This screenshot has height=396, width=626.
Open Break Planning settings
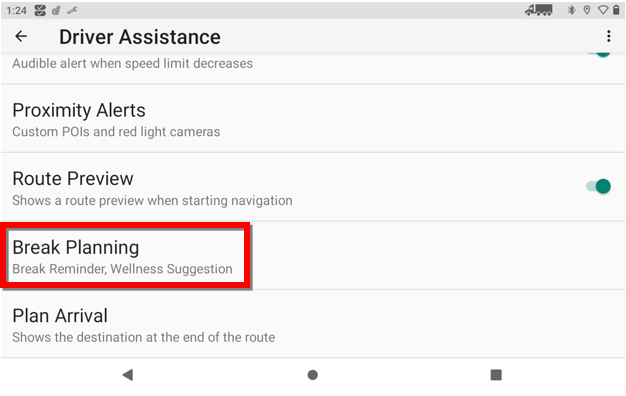[x=313, y=256]
